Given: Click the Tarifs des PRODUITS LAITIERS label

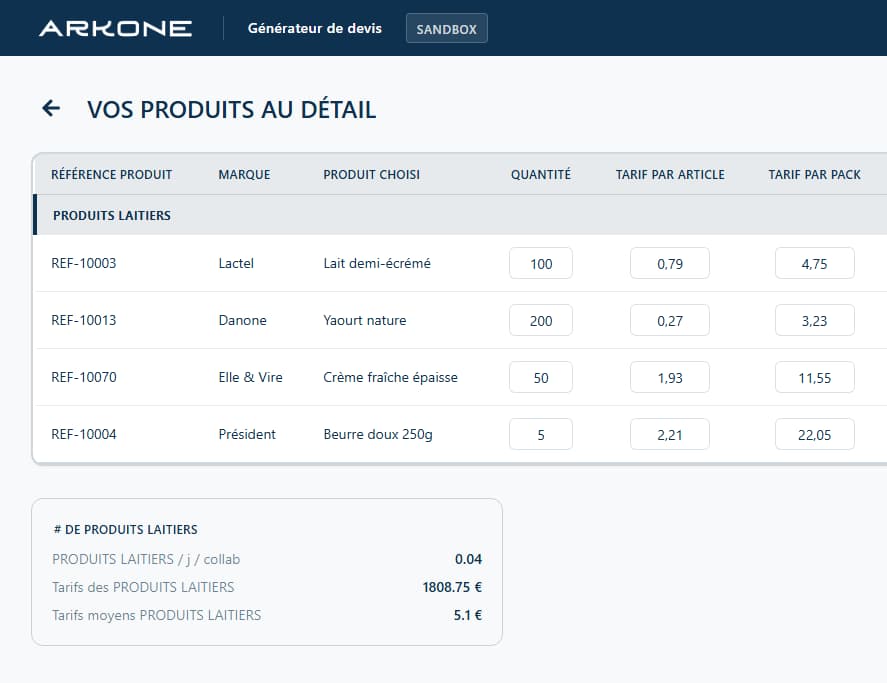Looking at the screenshot, I should pos(143,587).
